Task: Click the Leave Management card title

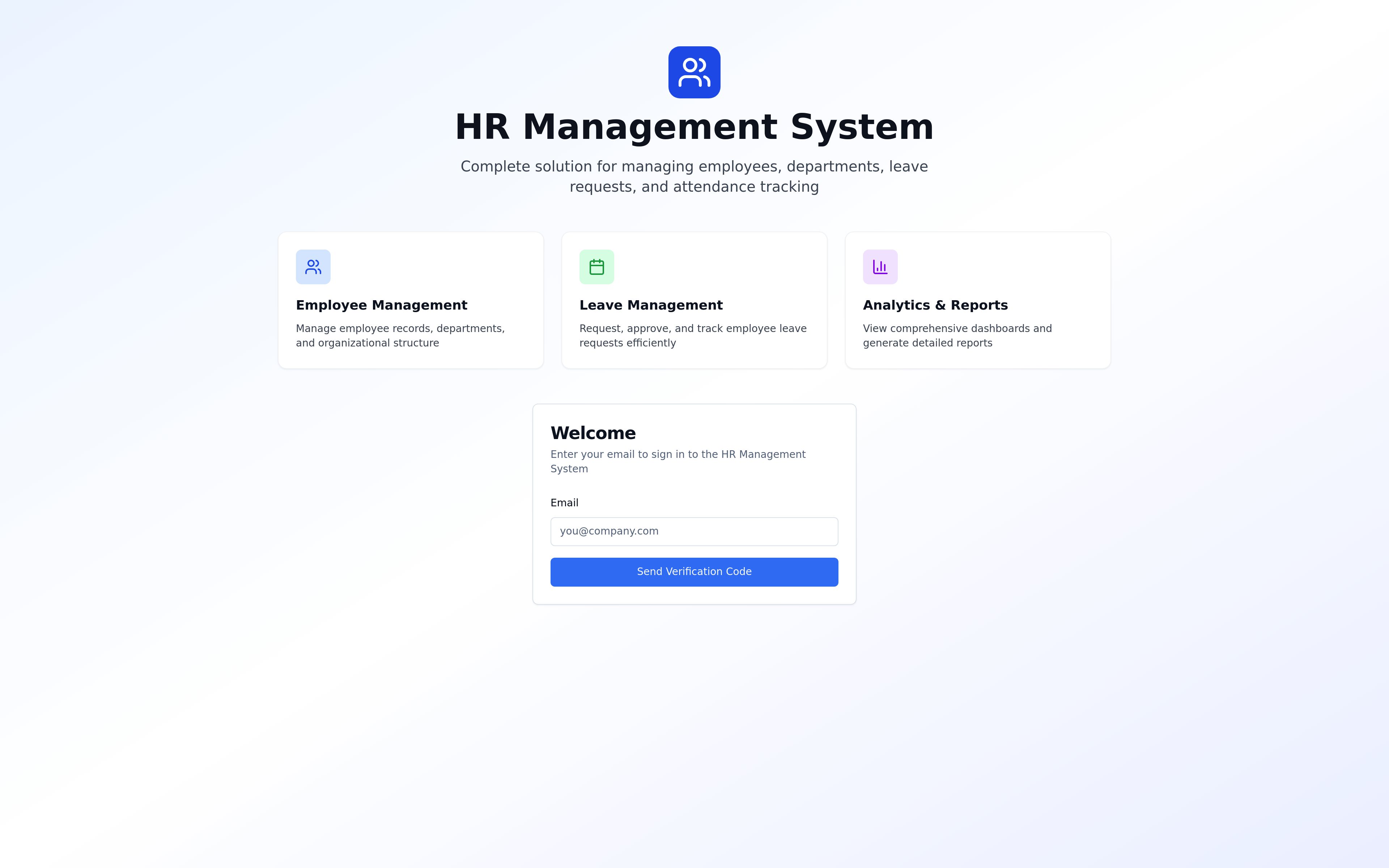Action: coord(650,305)
